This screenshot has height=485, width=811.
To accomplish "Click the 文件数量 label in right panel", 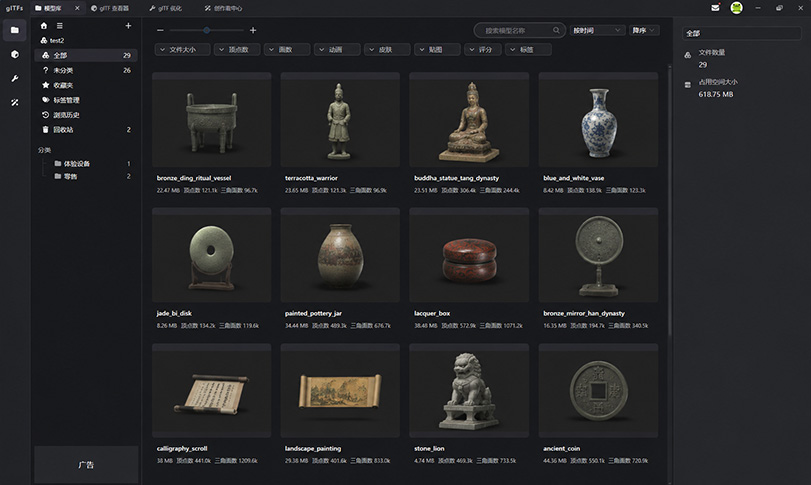I will coord(712,52).
